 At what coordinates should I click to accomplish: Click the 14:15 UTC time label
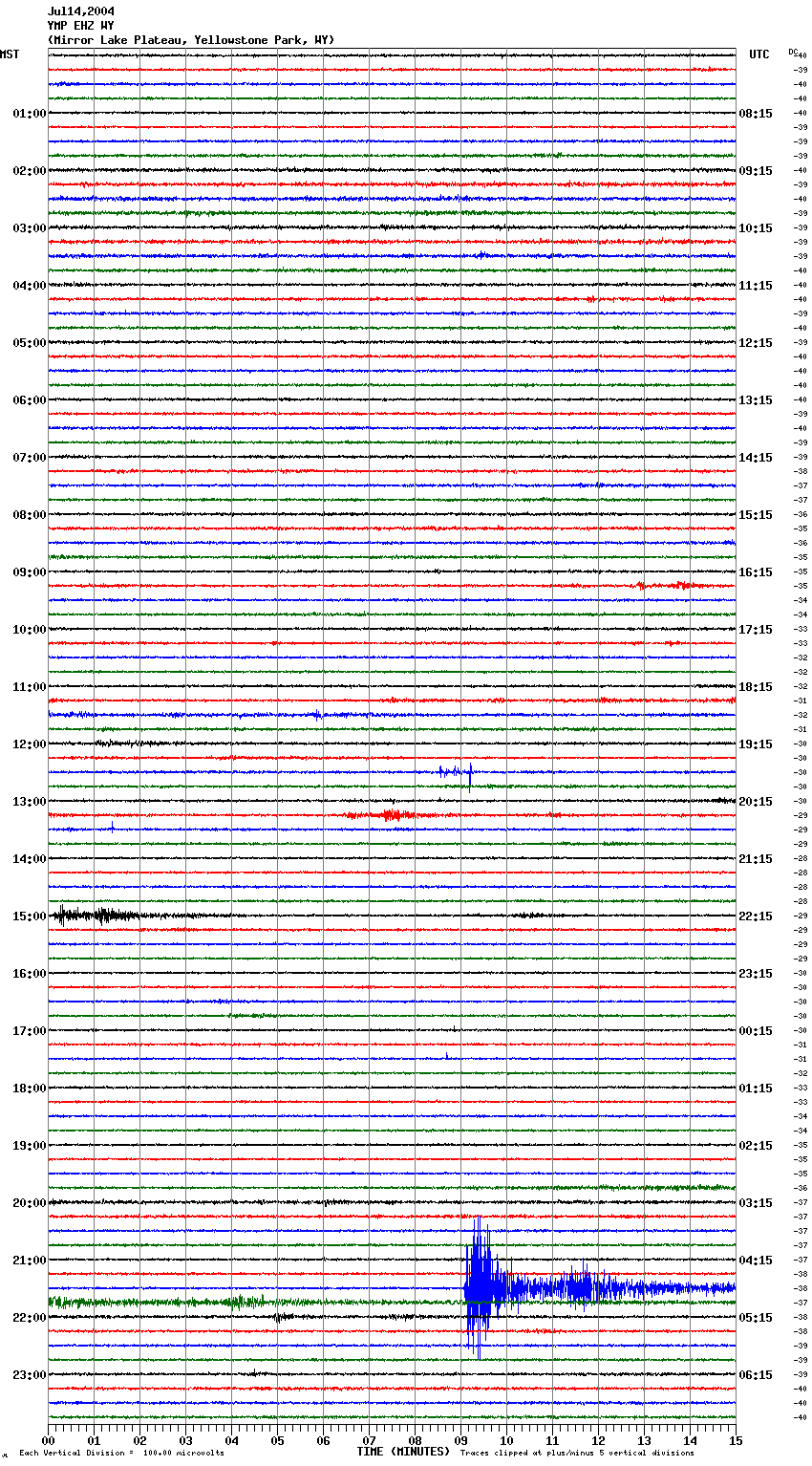click(x=756, y=458)
